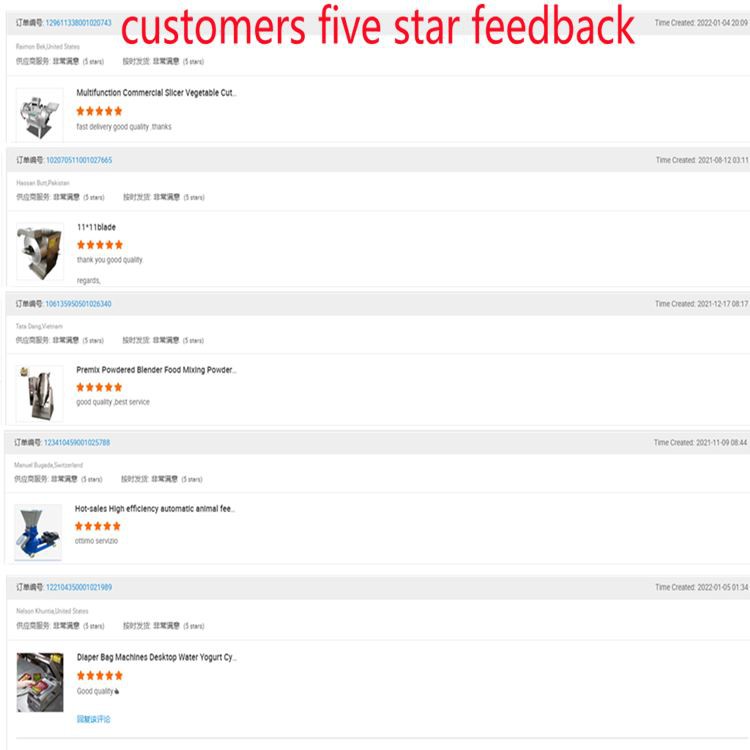The image size is (750, 750).
Task: Open order number 122104350001021989
Action: click(78, 587)
